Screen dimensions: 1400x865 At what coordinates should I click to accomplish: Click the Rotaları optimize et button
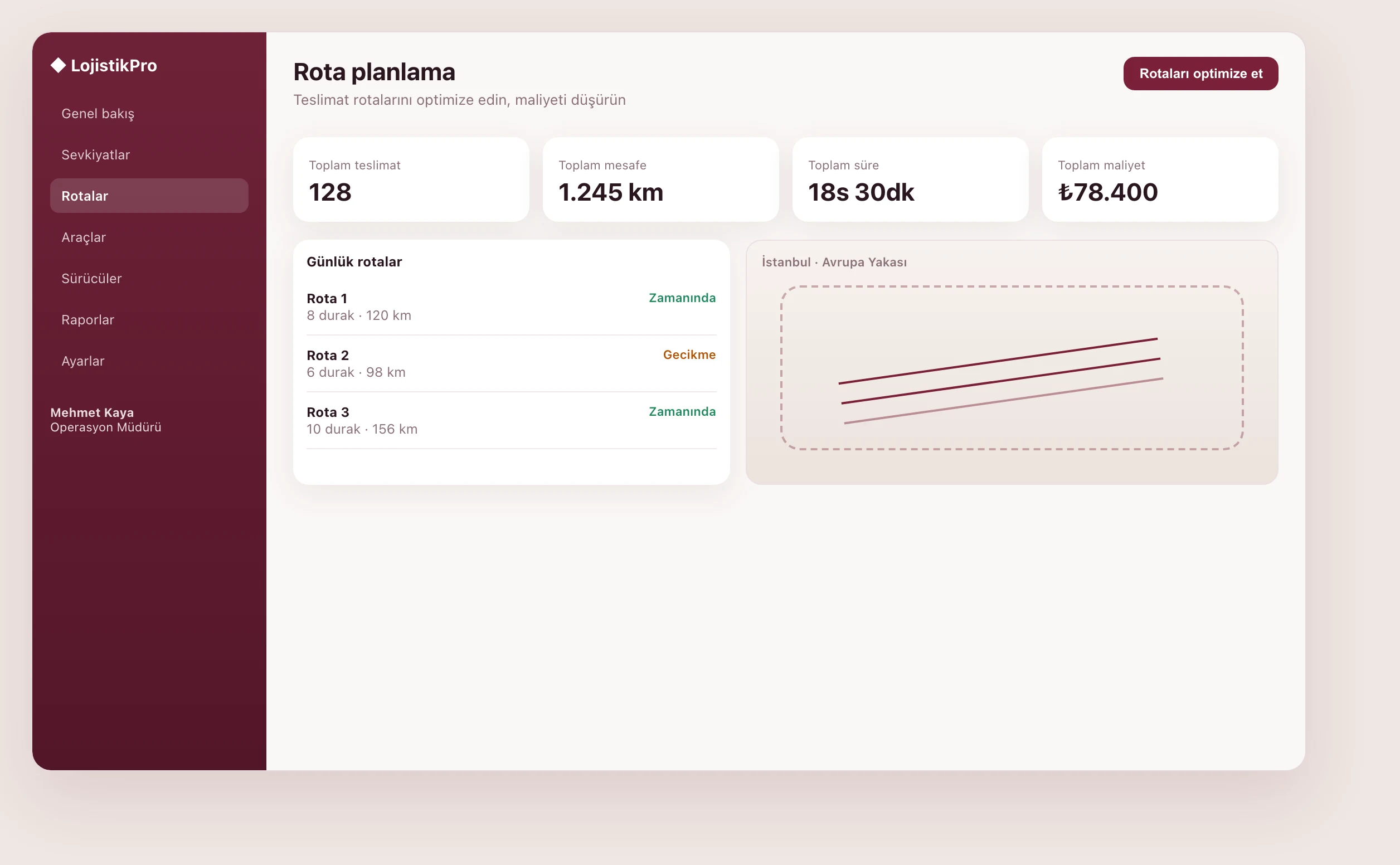point(1200,73)
